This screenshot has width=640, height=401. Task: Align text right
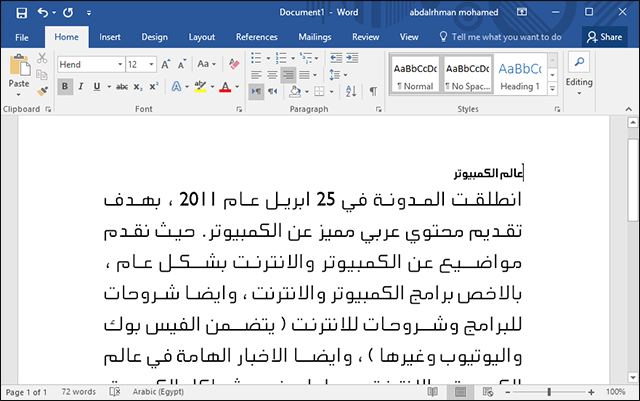tap(288, 75)
